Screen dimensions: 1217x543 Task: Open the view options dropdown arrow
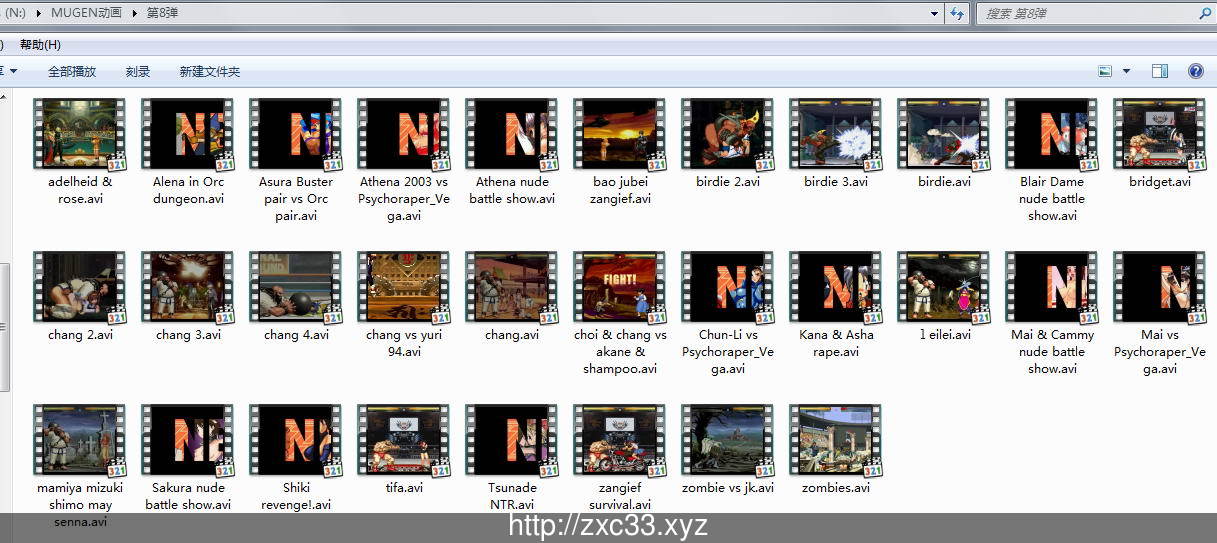point(1127,71)
